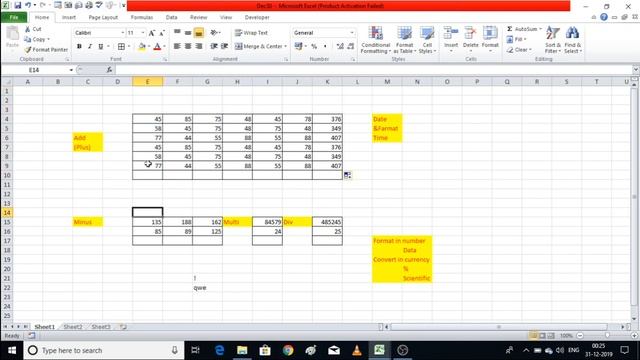Click the Increase Font Size icon
The height and width of the screenshot is (360, 640).
(x=151, y=33)
